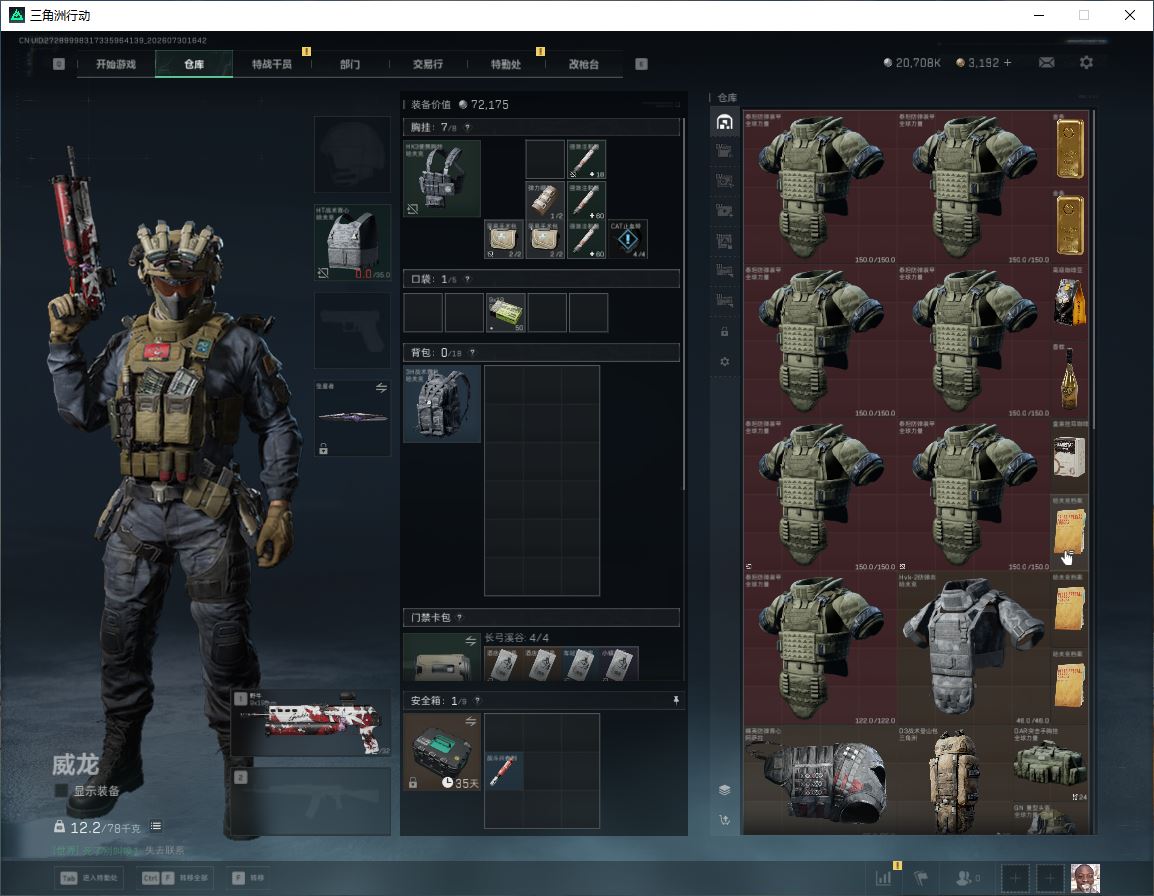The width and height of the screenshot is (1154, 896).
Task: Open the 特战干员 tab
Action: [272, 64]
